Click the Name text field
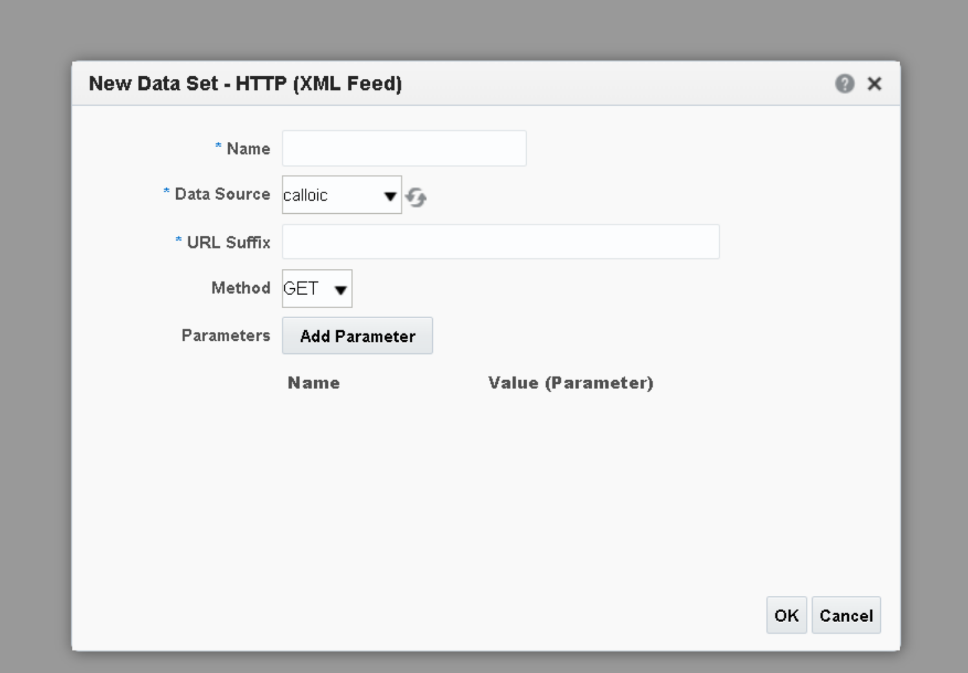This screenshot has width=968, height=673. pyautogui.click(x=404, y=148)
